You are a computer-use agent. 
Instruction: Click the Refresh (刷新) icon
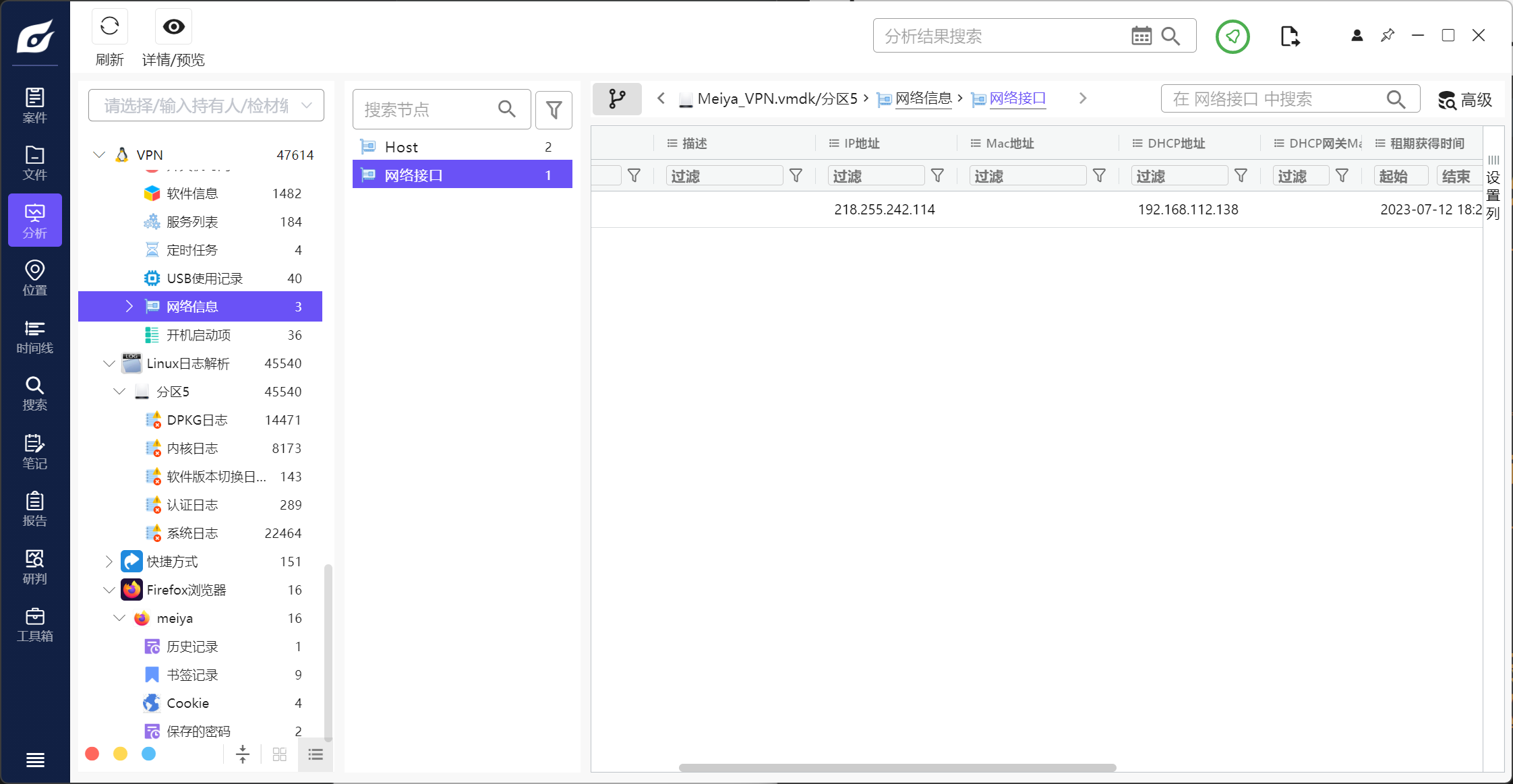(x=109, y=27)
